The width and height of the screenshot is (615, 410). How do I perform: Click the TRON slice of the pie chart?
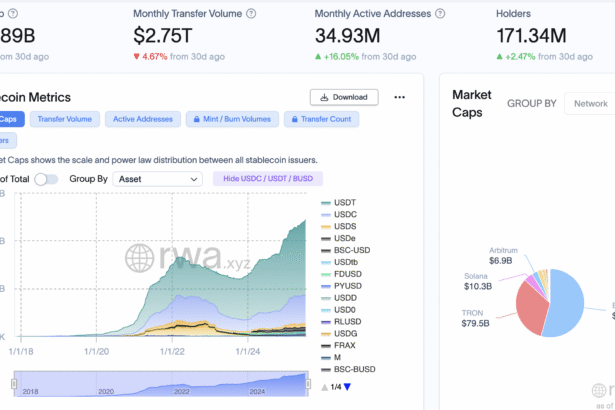[542, 310]
